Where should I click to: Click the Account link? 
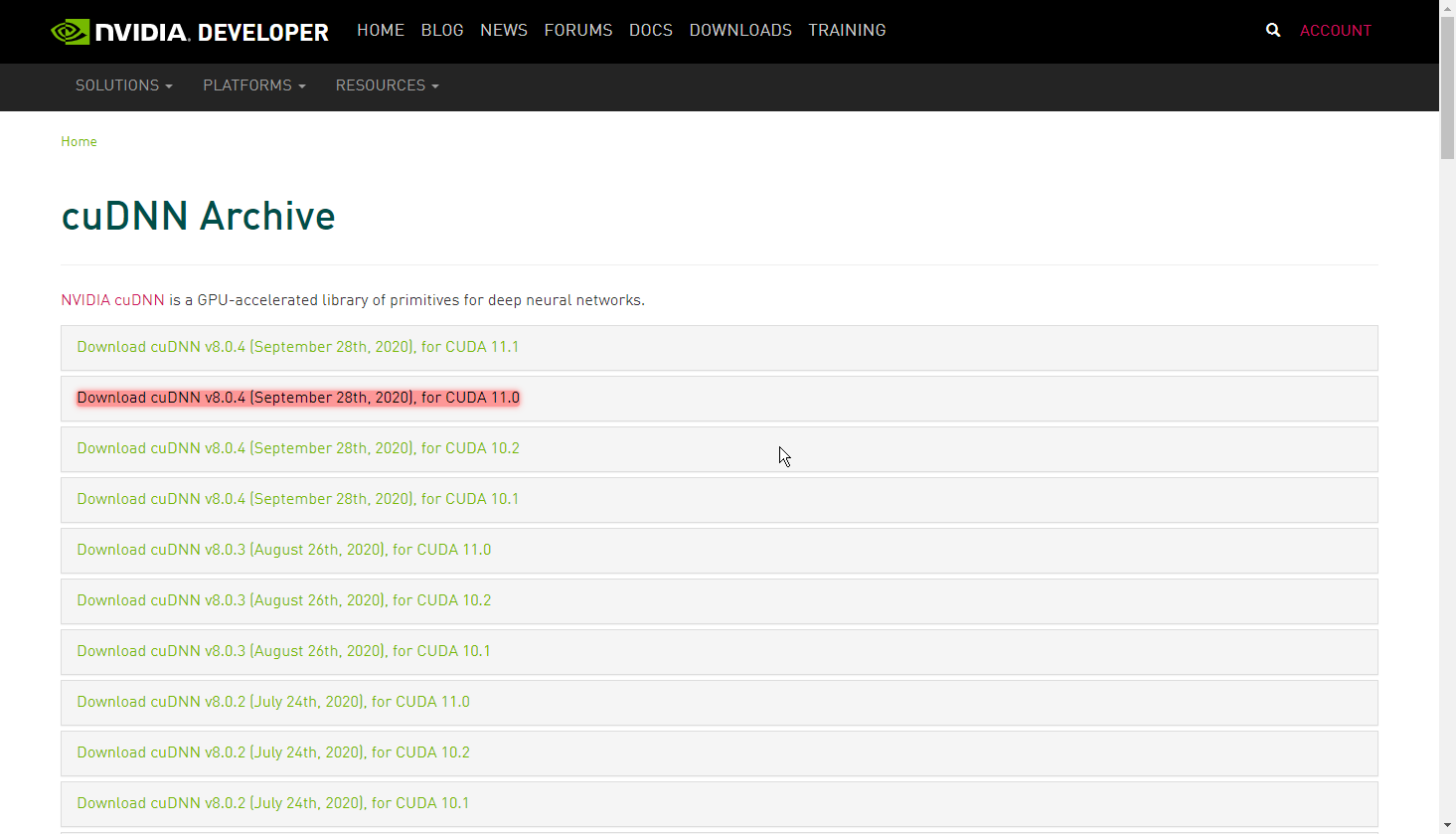[x=1335, y=31]
